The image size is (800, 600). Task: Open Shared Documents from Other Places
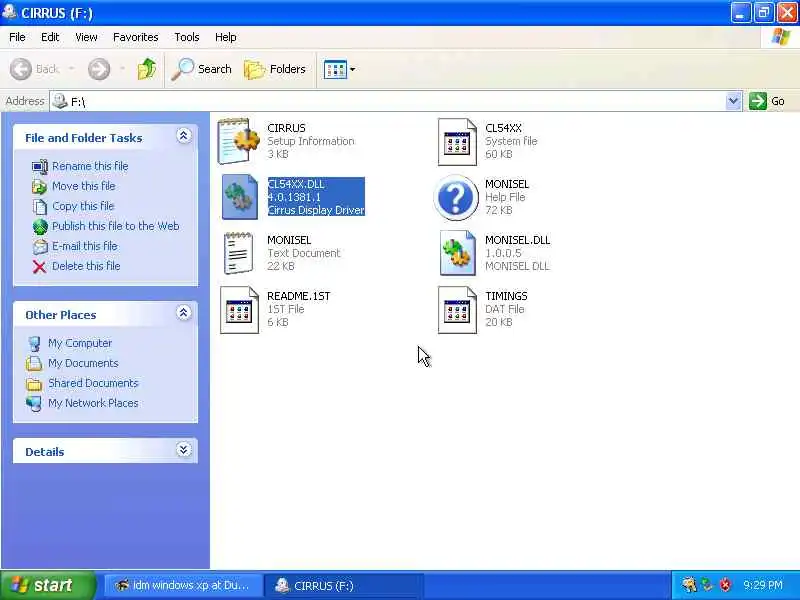[x=93, y=383]
